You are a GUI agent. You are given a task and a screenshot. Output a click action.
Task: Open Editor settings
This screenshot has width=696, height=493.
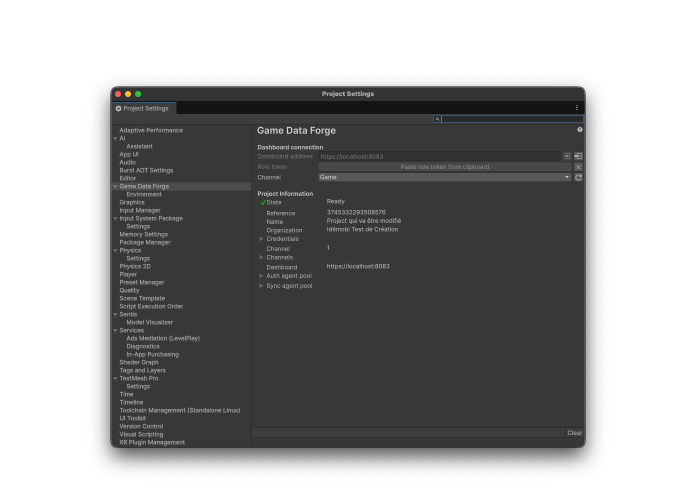click(x=127, y=178)
